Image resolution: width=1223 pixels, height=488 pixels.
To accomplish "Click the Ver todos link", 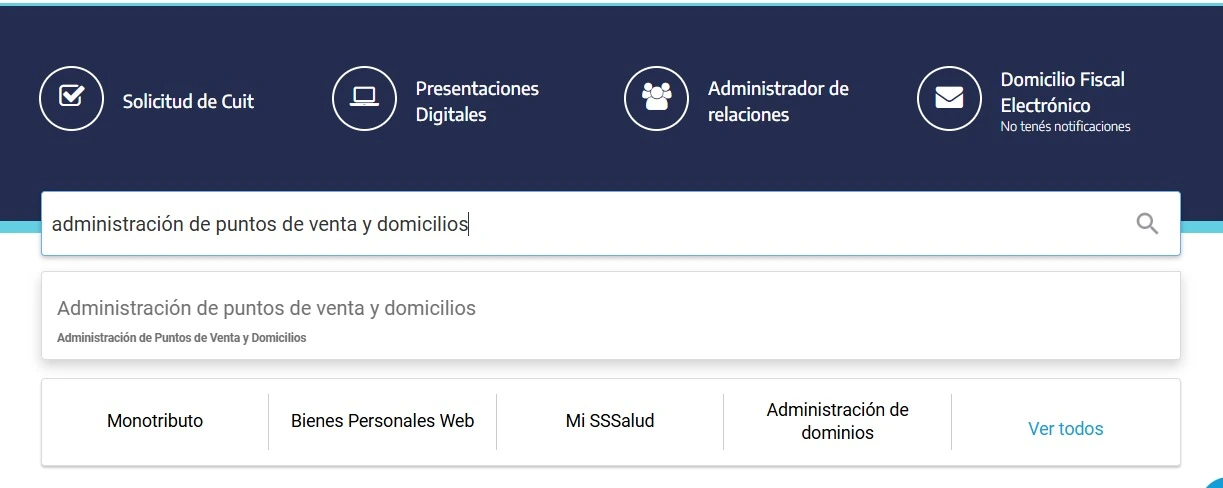I will 1066,429.
